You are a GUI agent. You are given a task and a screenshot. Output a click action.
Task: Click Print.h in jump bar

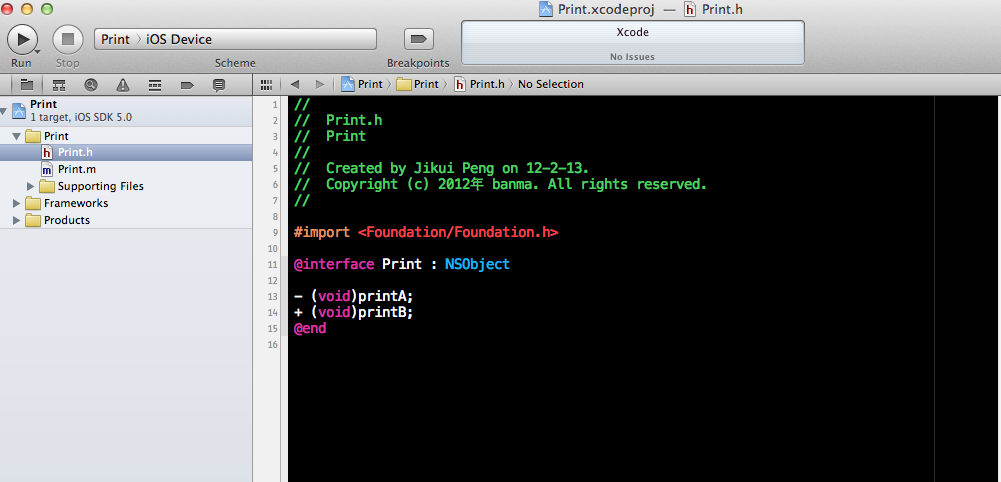pos(479,84)
